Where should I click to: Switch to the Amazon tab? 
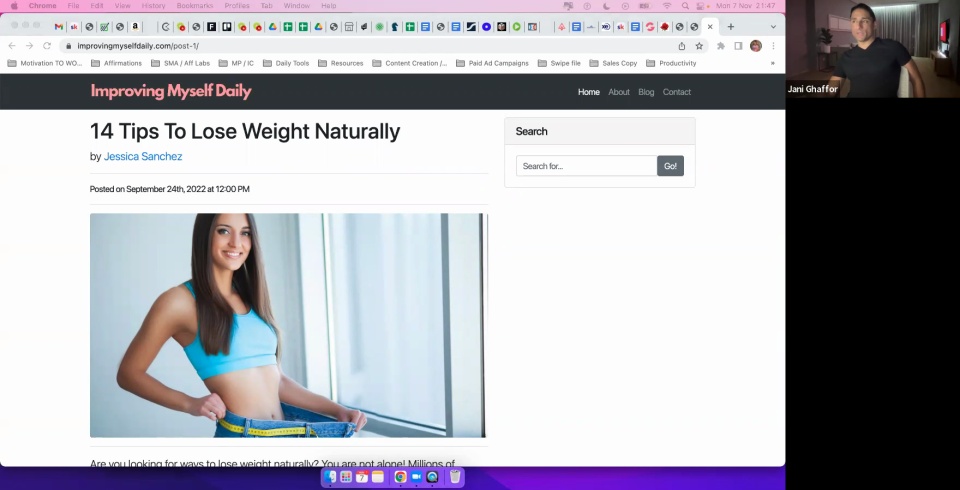[x=135, y=27]
